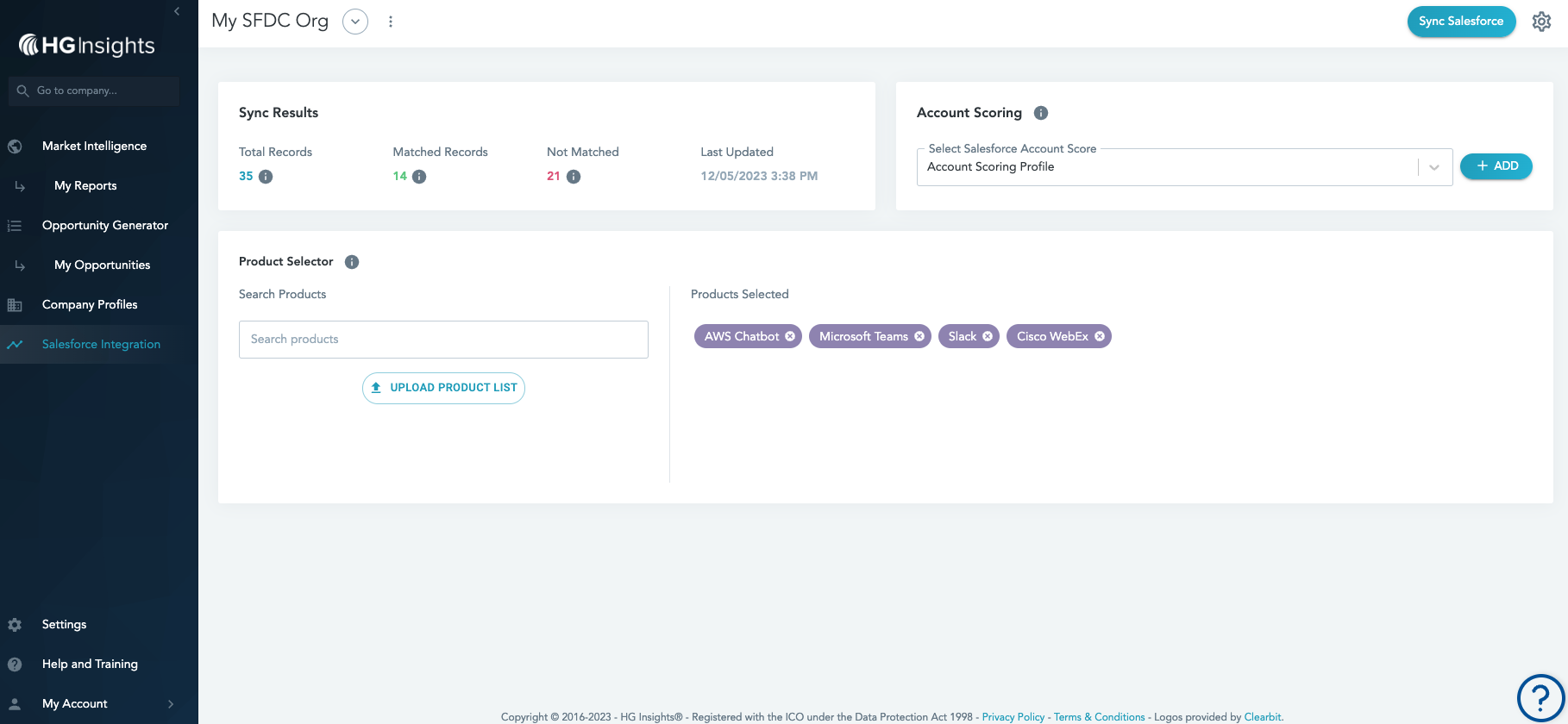Click the Opportunity Generator list icon
The width and height of the screenshot is (1568, 724).
(15, 226)
